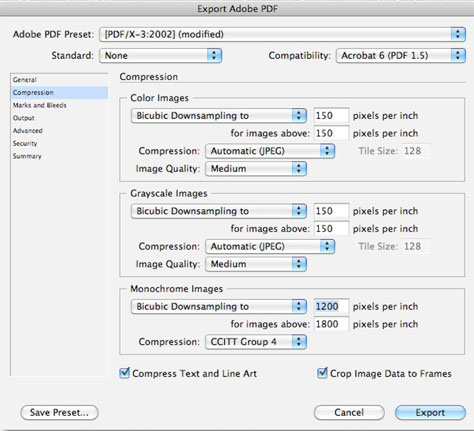Viewport: 474px width, 431px height.
Task: Open Color Images downsampling method dropdown
Action: tap(219, 116)
